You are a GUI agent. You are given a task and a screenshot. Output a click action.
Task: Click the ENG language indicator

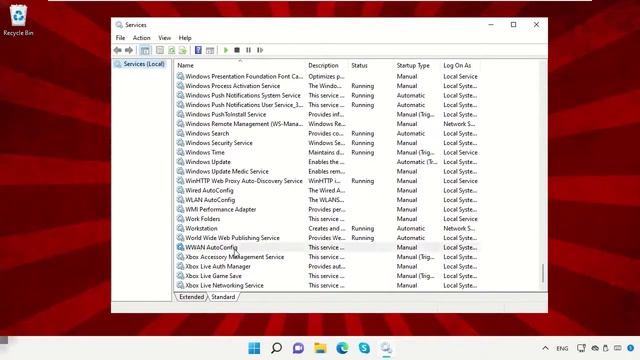pyautogui.click(x=562, y=349)
